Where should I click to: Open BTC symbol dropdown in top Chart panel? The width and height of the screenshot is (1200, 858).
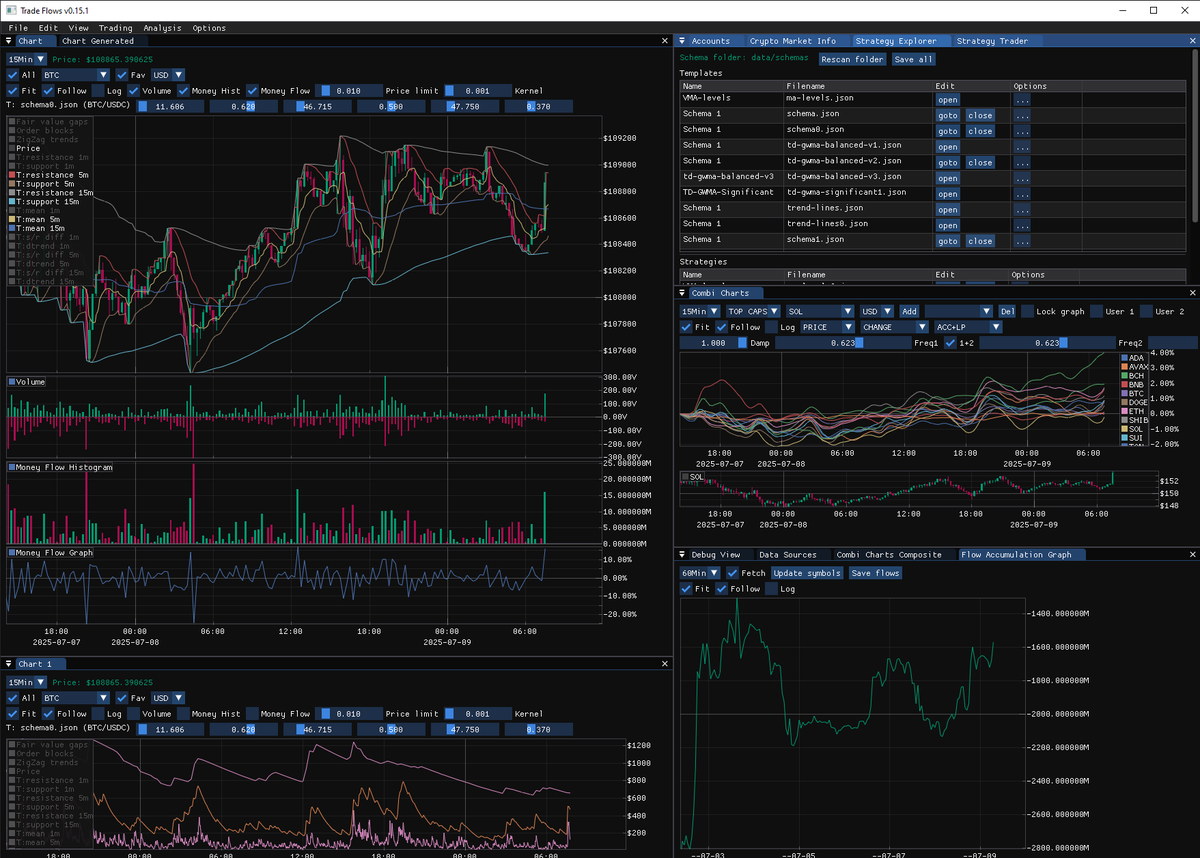[76, 75]
